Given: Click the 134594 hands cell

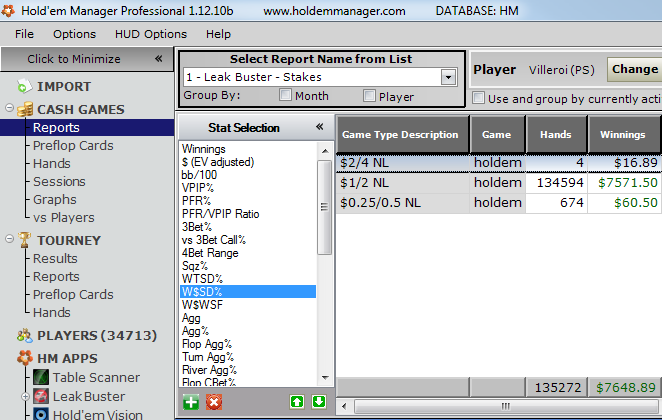Looking at the screenshot, I should point(556,182).
